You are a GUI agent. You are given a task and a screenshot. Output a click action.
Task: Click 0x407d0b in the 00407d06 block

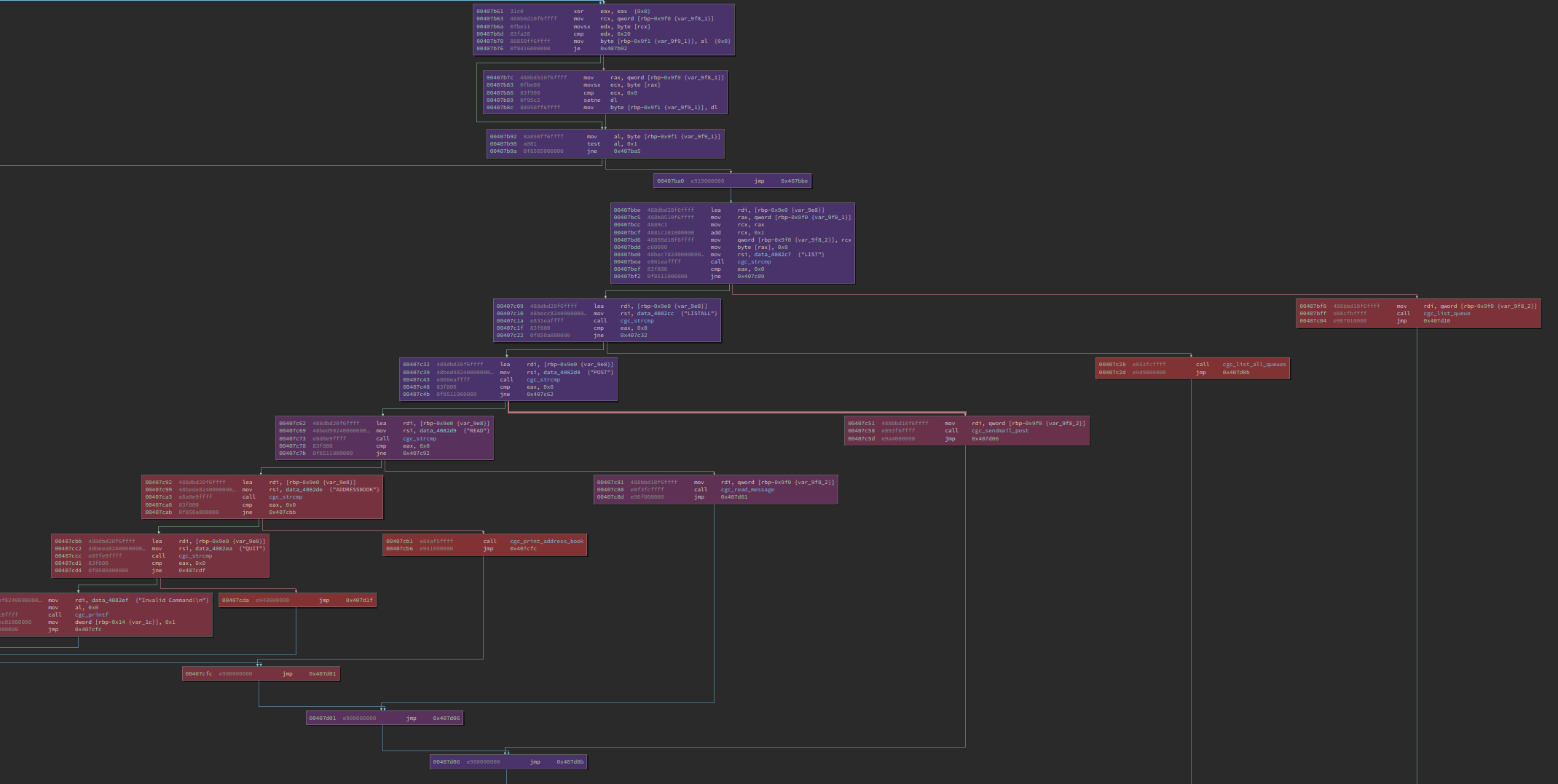click(570, 762)
